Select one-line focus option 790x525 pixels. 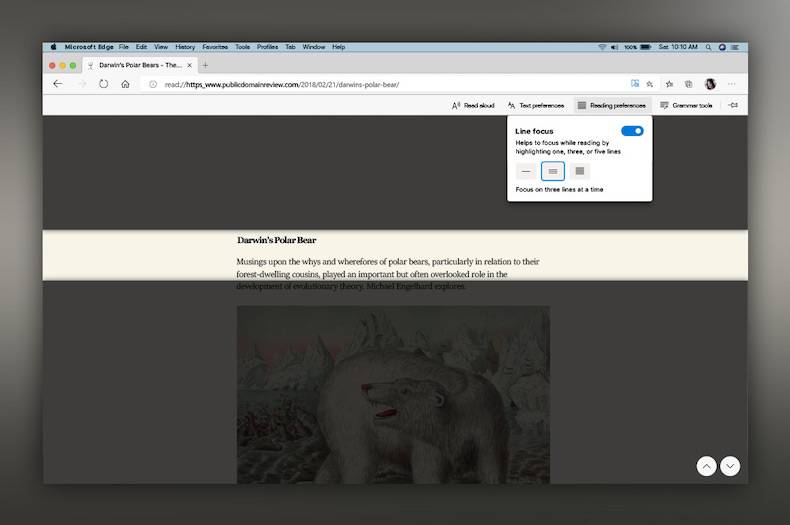[x=526, y=171]
